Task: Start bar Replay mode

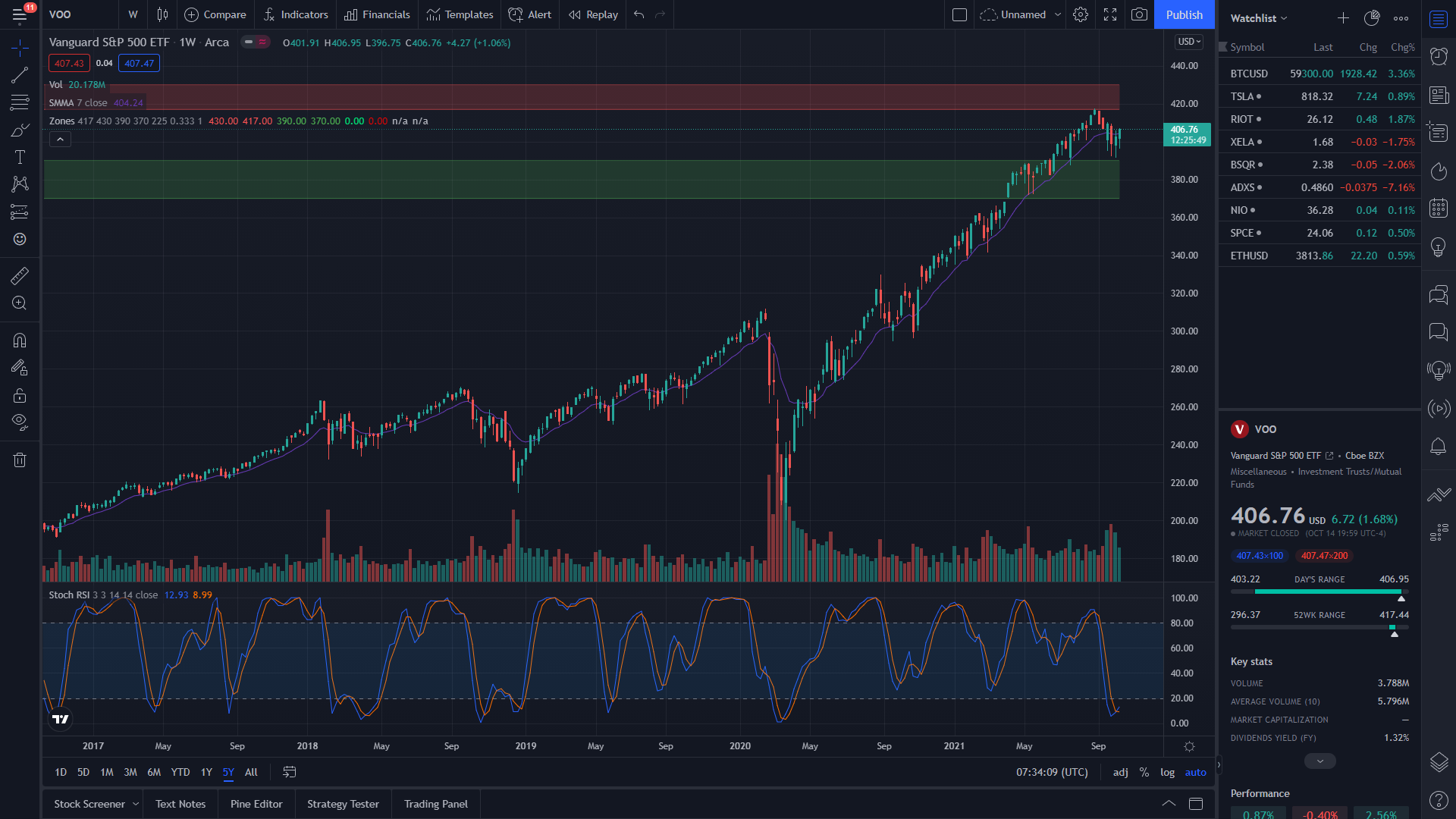Action: 594,14
